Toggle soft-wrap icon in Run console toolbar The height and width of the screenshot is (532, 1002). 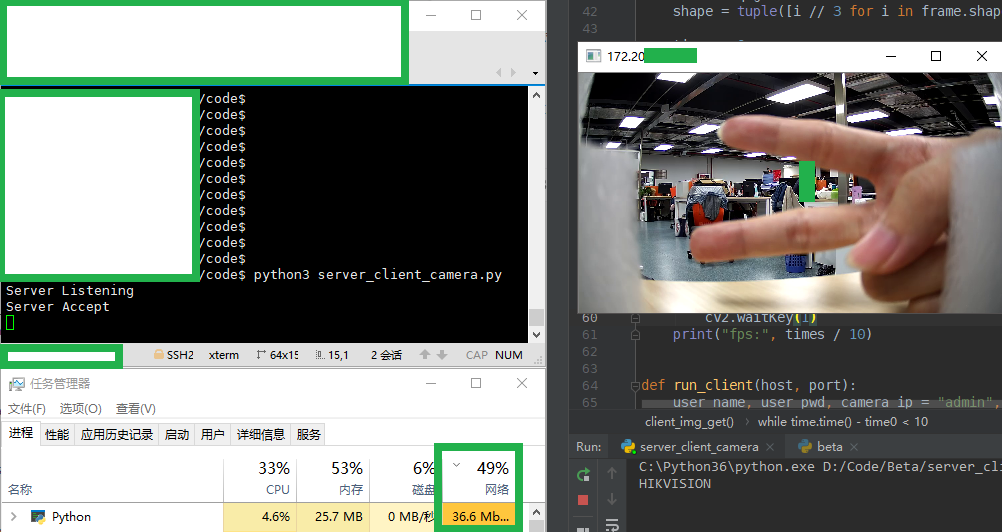pyautogui.click(x=612, y=525)
